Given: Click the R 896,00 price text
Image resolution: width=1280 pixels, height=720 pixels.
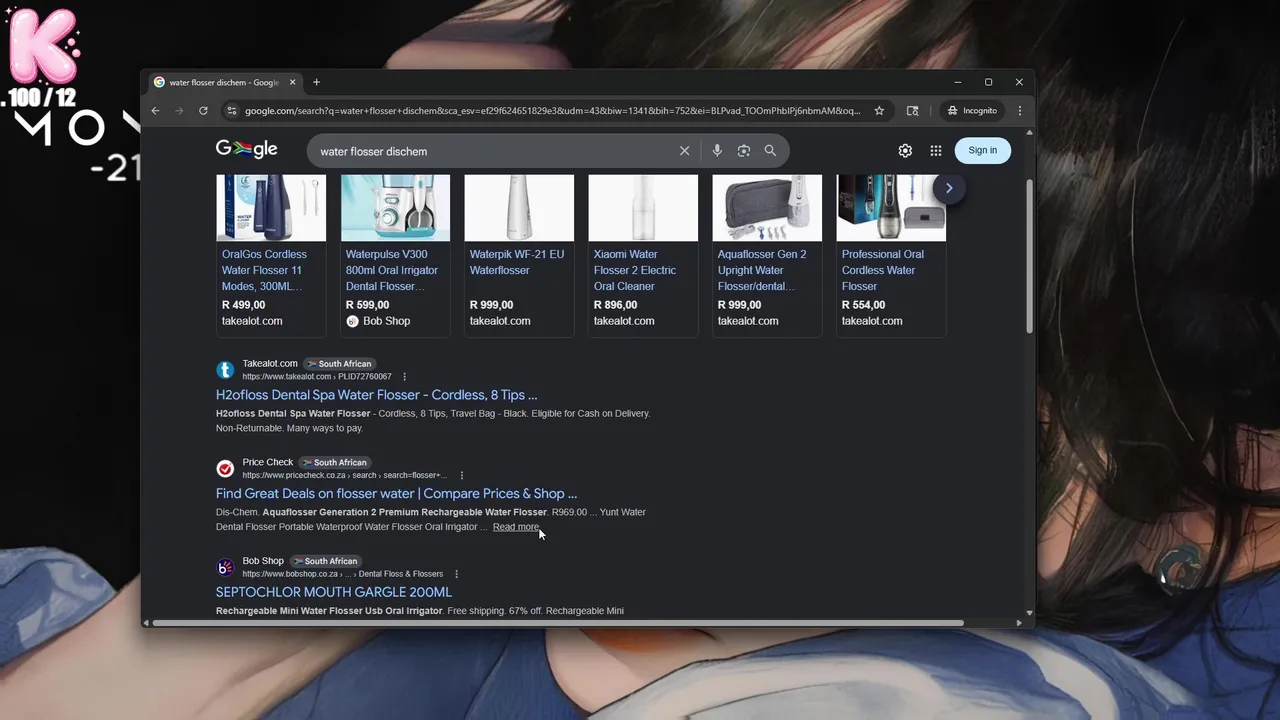Looking at the screenshot, I should (x=616, y=305).
